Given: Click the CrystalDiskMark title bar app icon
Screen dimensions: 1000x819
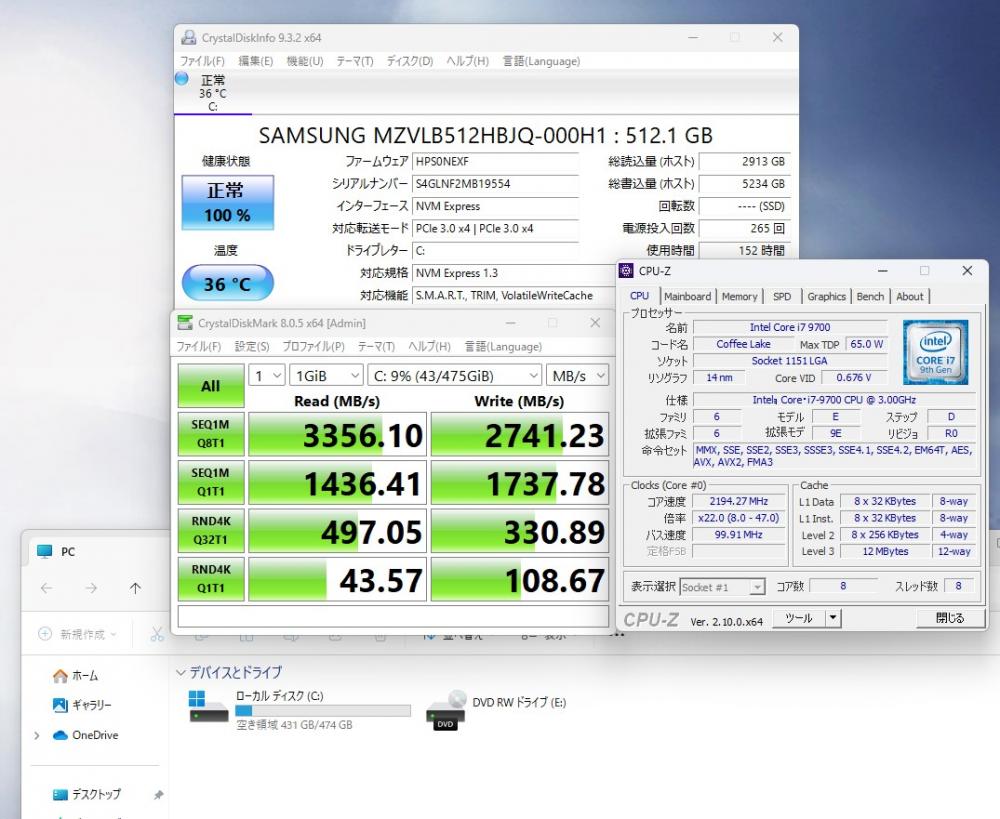Looking at the screenshot, I should [x=185, y=323].
